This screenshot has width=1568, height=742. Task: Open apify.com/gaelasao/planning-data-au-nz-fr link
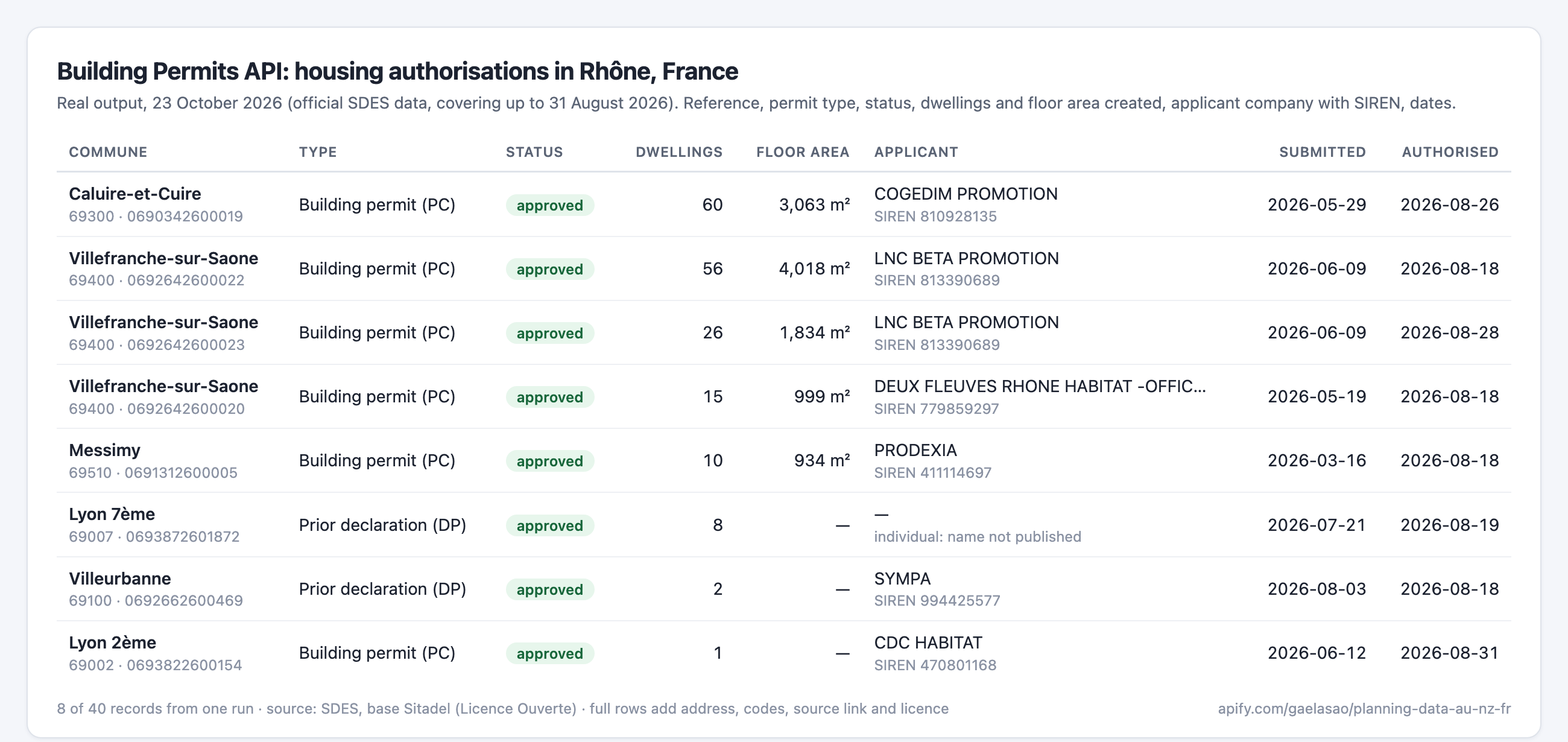point(1364,709)
